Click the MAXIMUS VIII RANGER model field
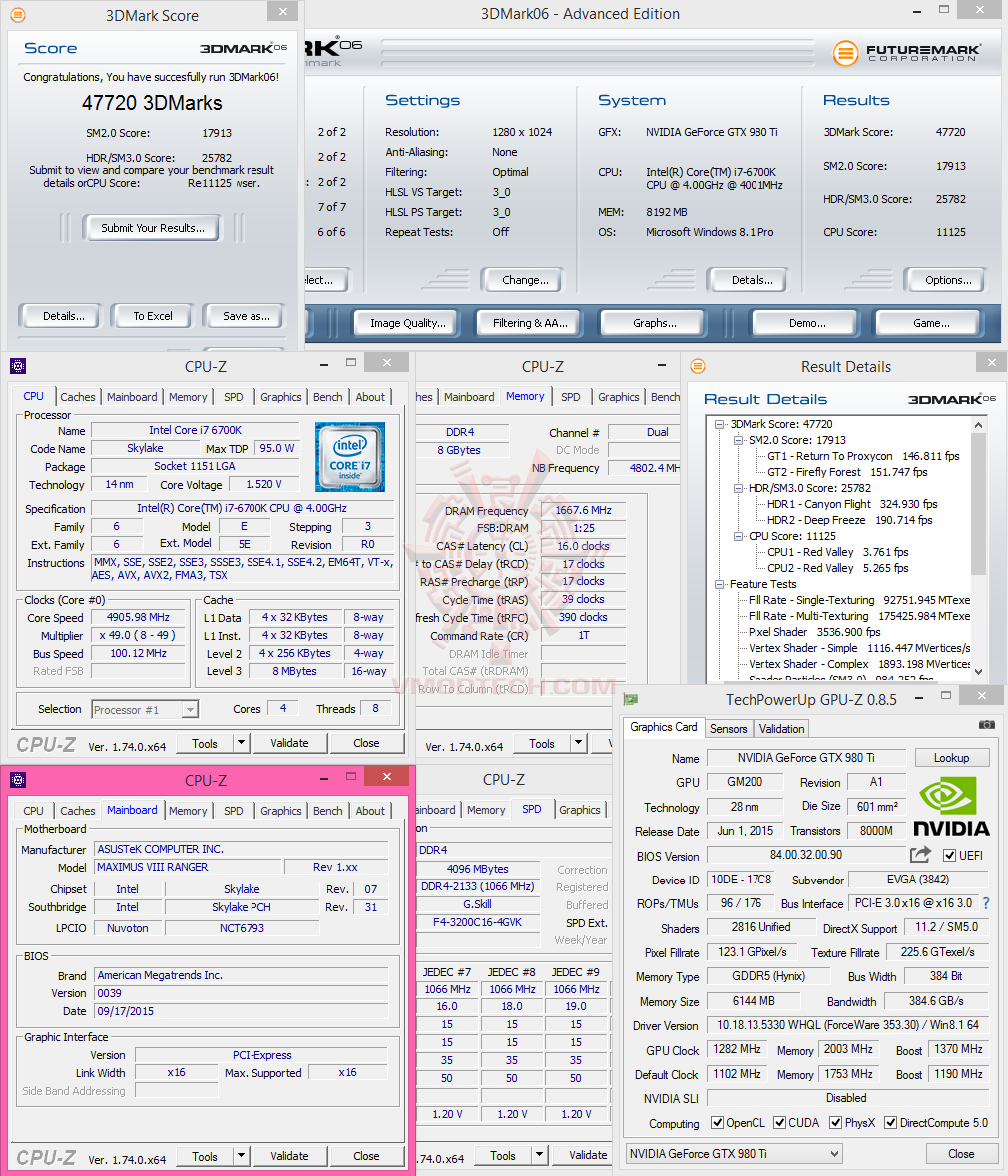This screenshot has height=1176, width=1008. [x=189, y=867]
